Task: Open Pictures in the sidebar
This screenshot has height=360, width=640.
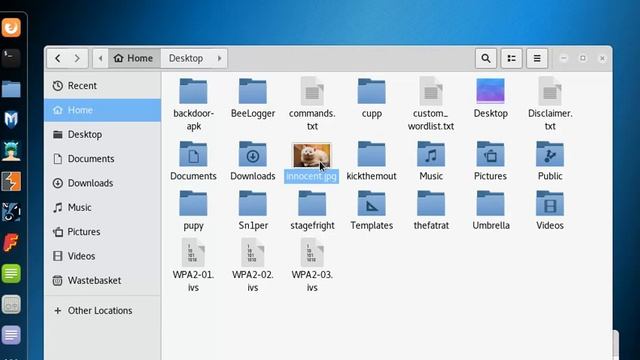Action: [102, 232]
